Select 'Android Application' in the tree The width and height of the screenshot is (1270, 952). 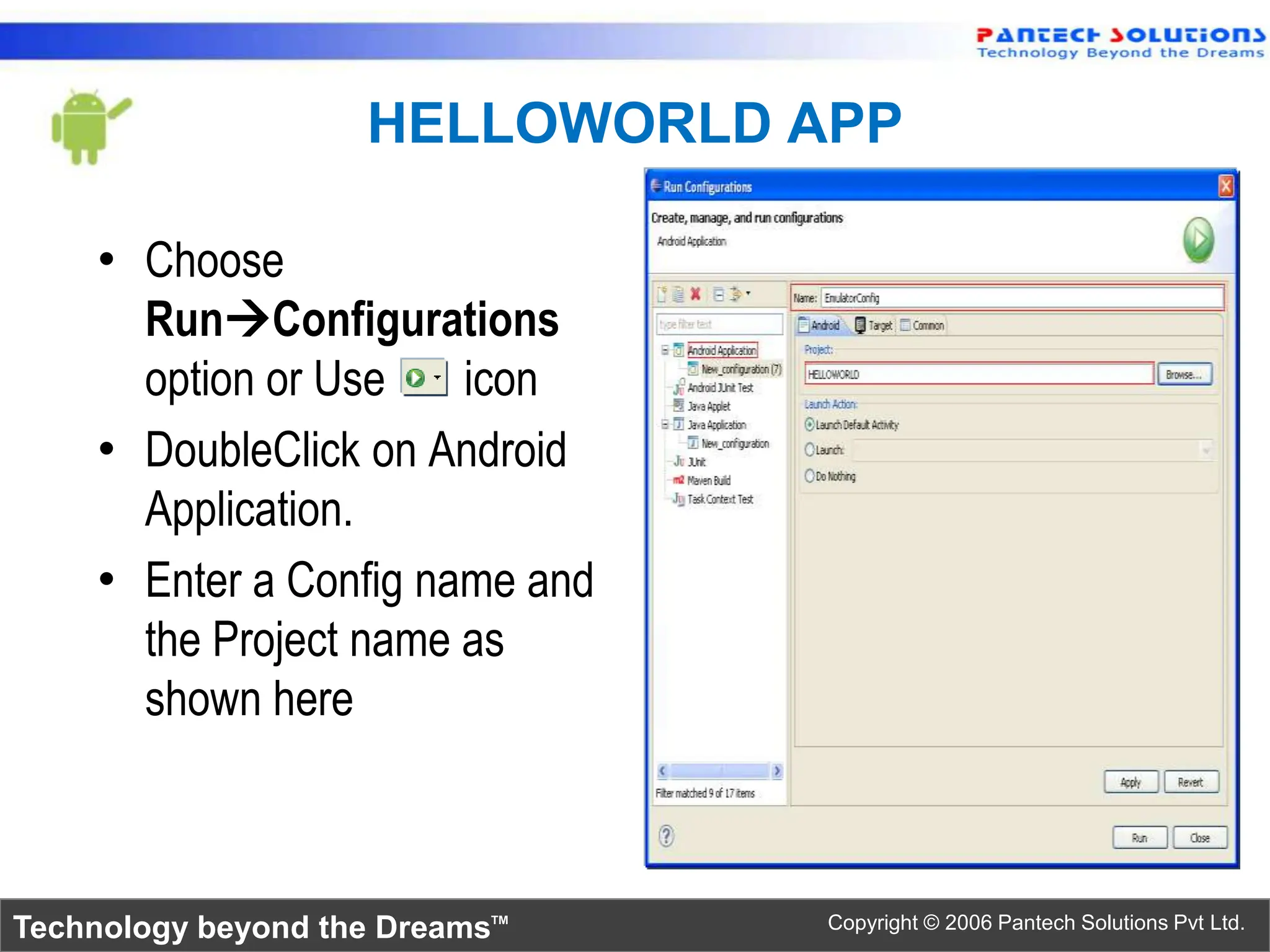click(722, 350)
